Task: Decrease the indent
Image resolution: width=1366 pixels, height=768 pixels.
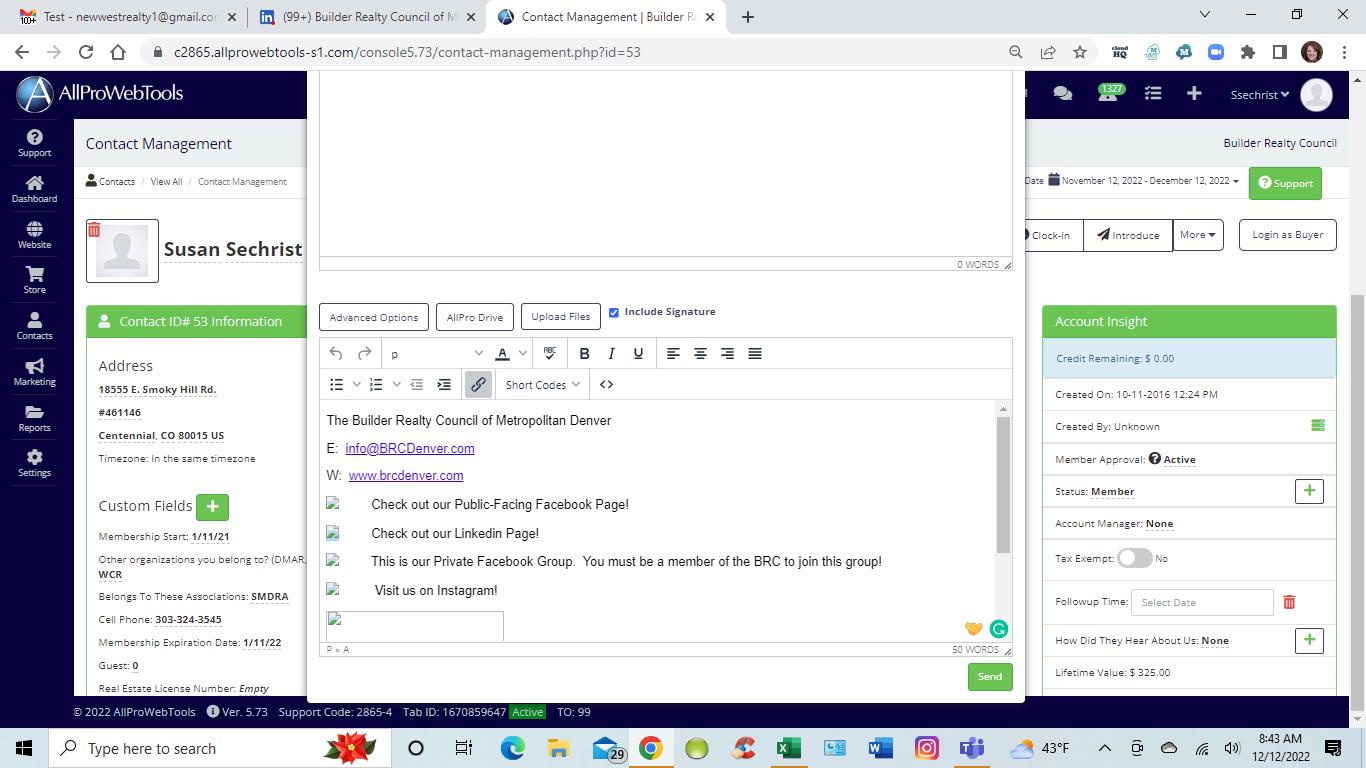Action: [416, 384]
